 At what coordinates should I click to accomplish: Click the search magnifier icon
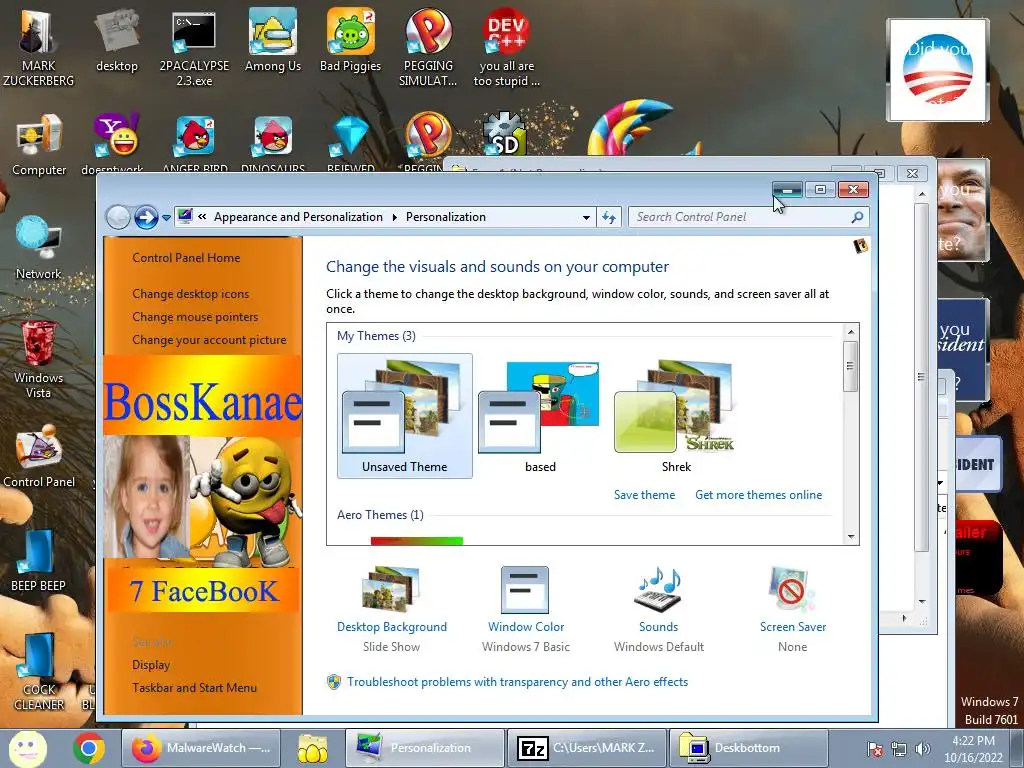(857, 217)
